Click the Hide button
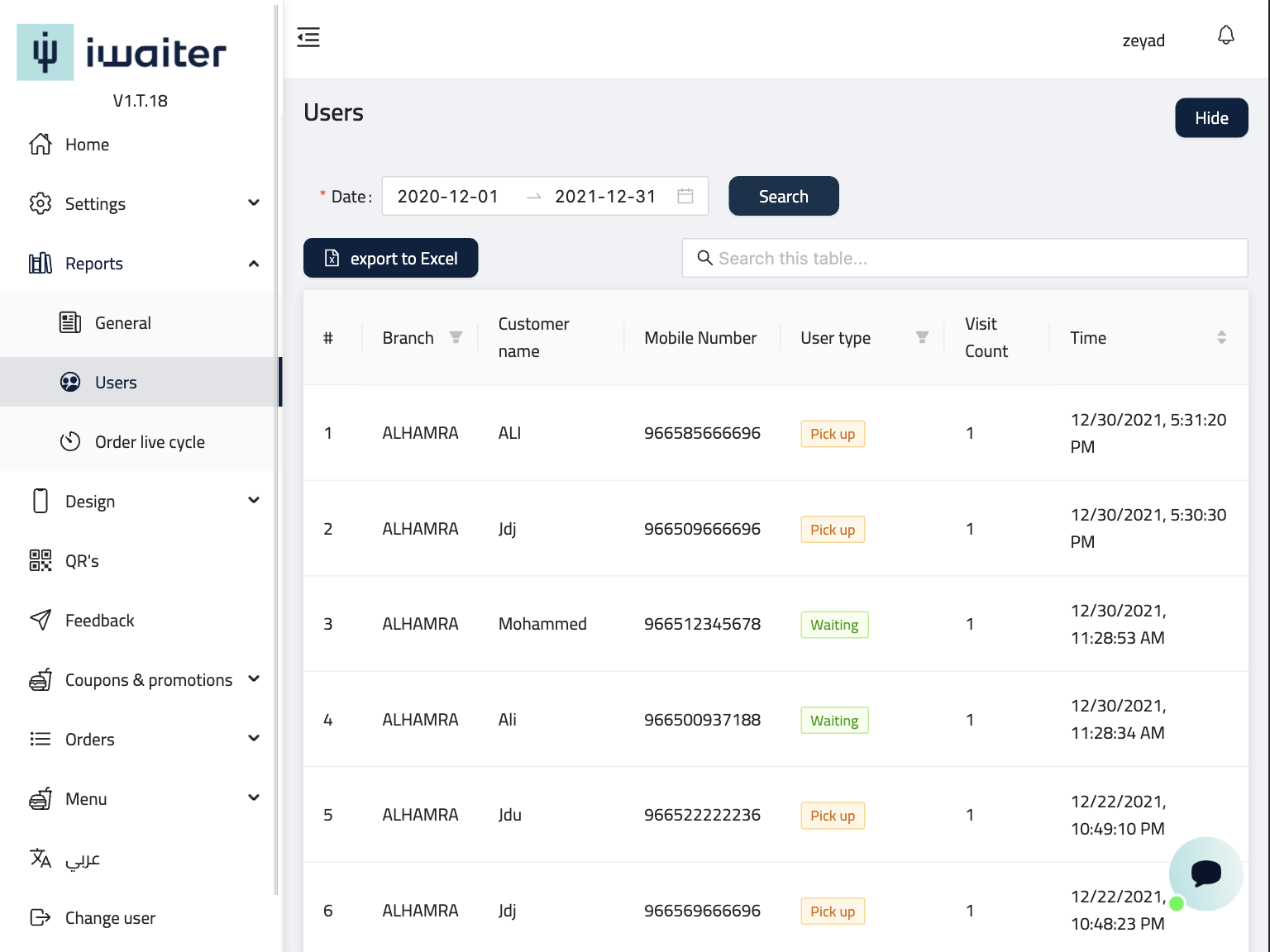Image resolution: width=1270 pixels, height=952 pixels. click(x=1210, y=118)
